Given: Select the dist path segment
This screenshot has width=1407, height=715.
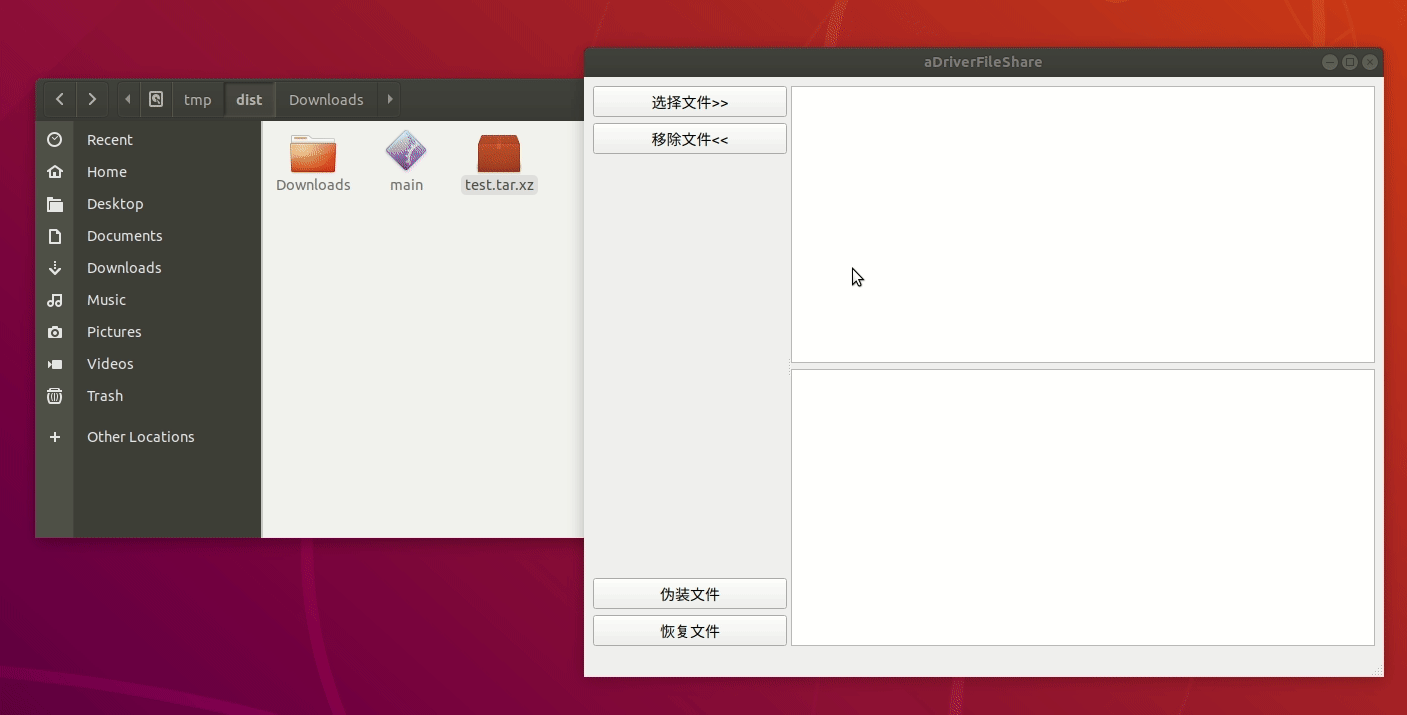Looking at the screenshot, I should pos(249,99).
